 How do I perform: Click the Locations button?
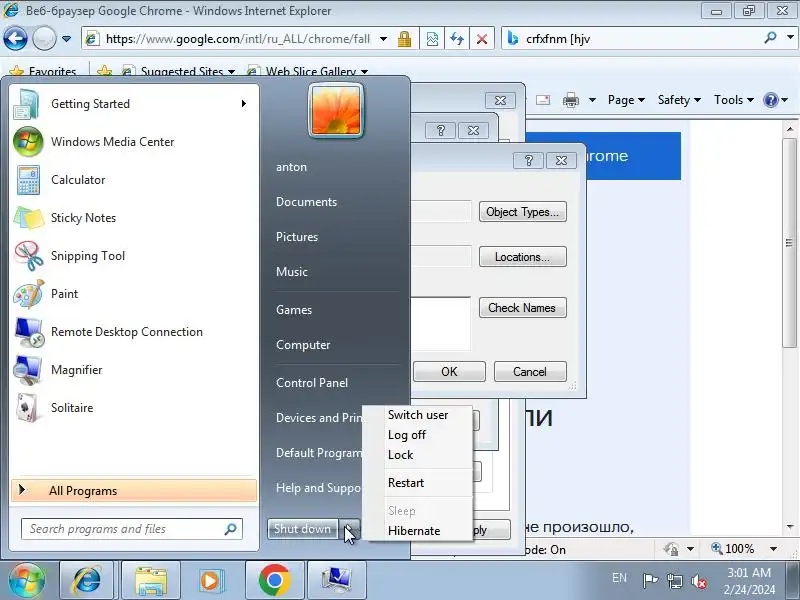tap(522, 257)
